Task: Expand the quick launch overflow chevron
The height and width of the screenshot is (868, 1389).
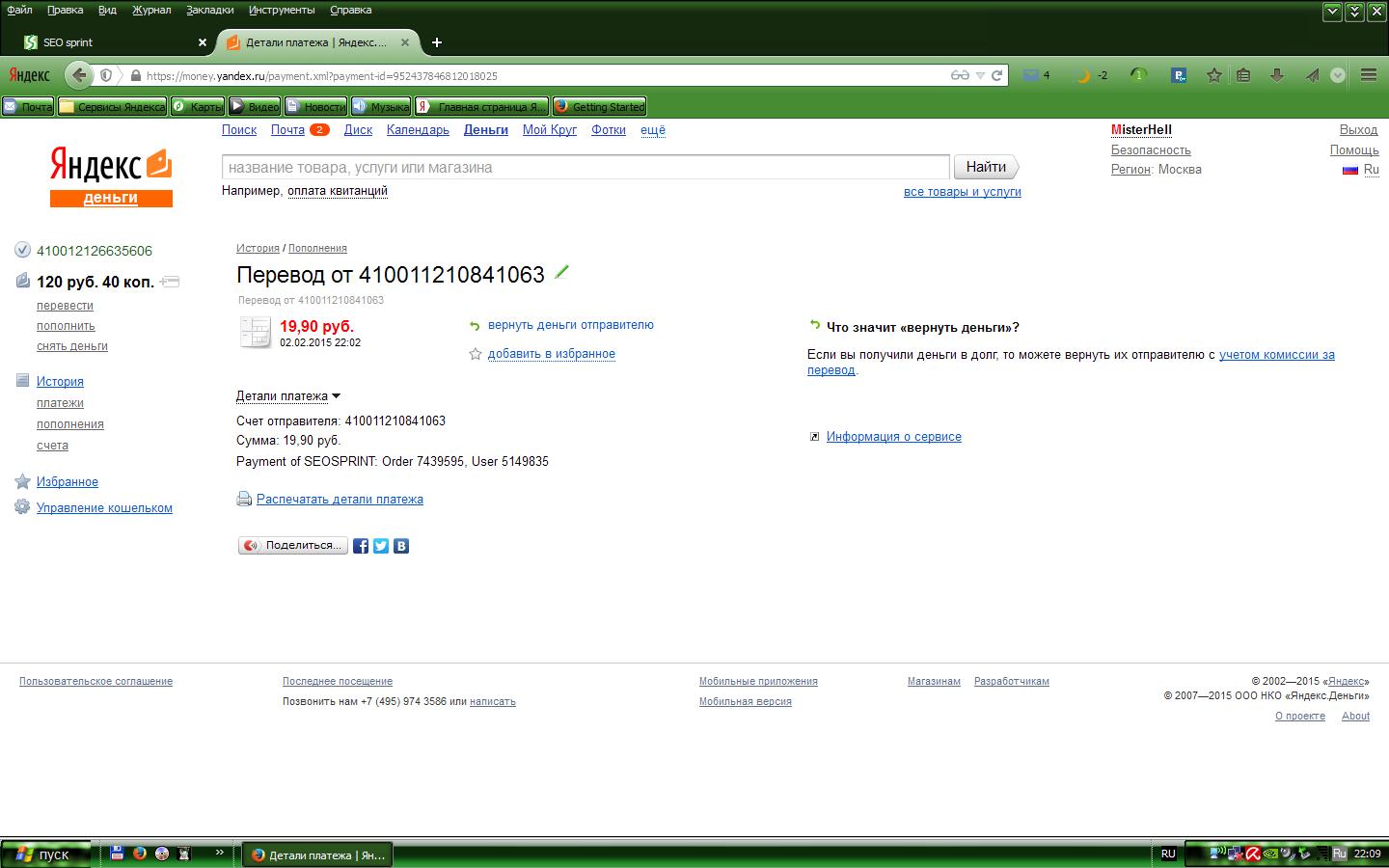Action: (220, 853)
